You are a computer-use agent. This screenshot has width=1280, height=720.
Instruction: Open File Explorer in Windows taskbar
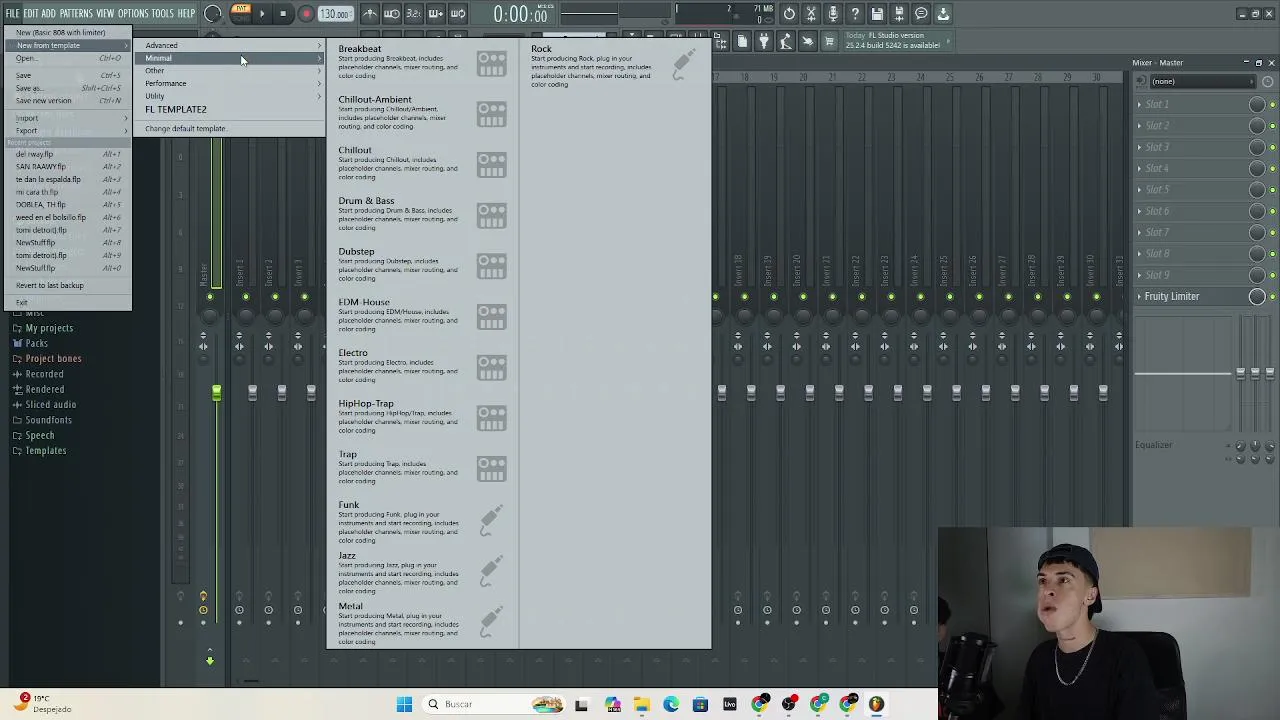click(x=641, y=704)
